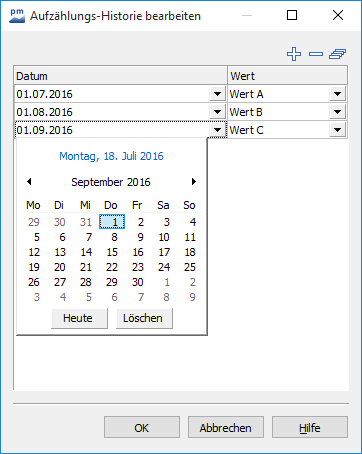Expand the Wert A dropdown
This screenshot has height=454, width=362.
click(x=337, y=94)
